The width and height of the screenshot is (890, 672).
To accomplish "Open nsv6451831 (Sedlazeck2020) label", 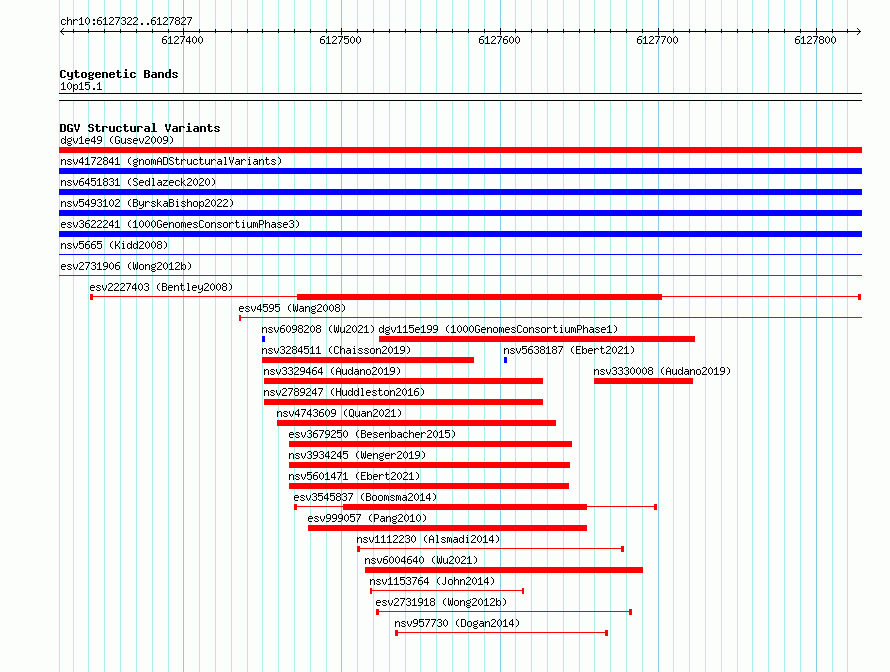I will 138,182.
